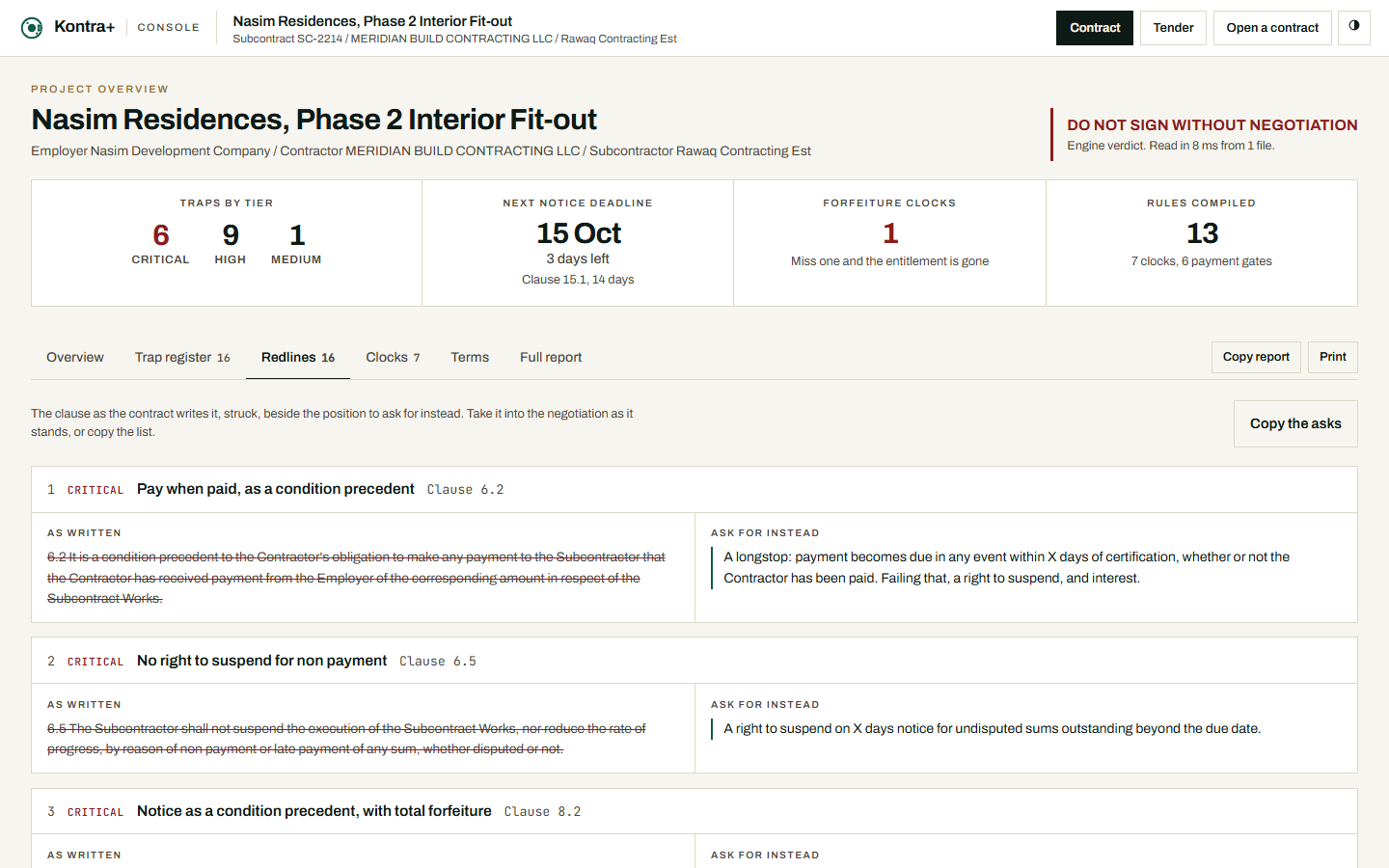1389x868 pixels.
Task: Click the Employer Nasim Development Company line
Action: pos(421,151)
